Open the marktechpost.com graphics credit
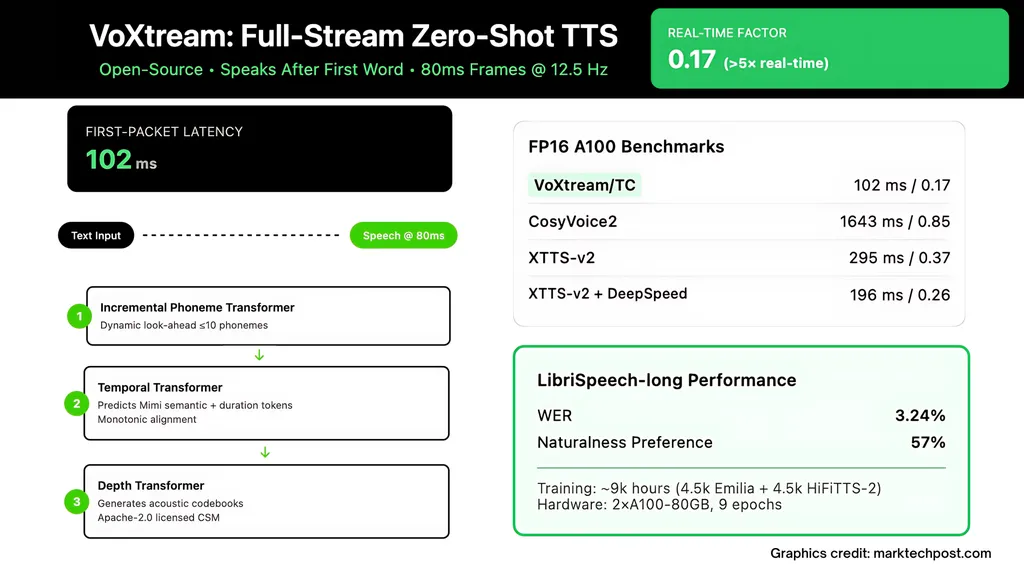 880,553
